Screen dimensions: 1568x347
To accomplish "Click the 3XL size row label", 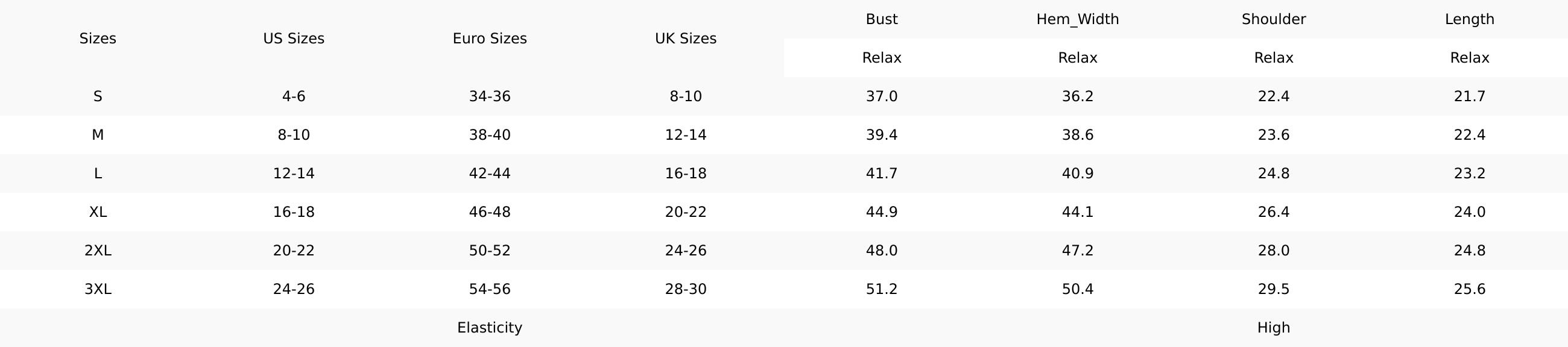I will pos(97,289).
